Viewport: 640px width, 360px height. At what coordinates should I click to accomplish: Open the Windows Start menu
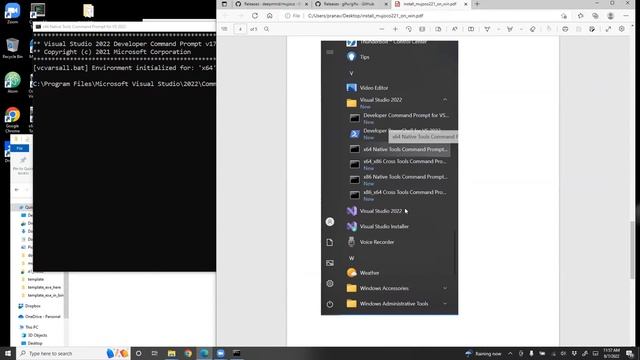[x=8, y=353]
